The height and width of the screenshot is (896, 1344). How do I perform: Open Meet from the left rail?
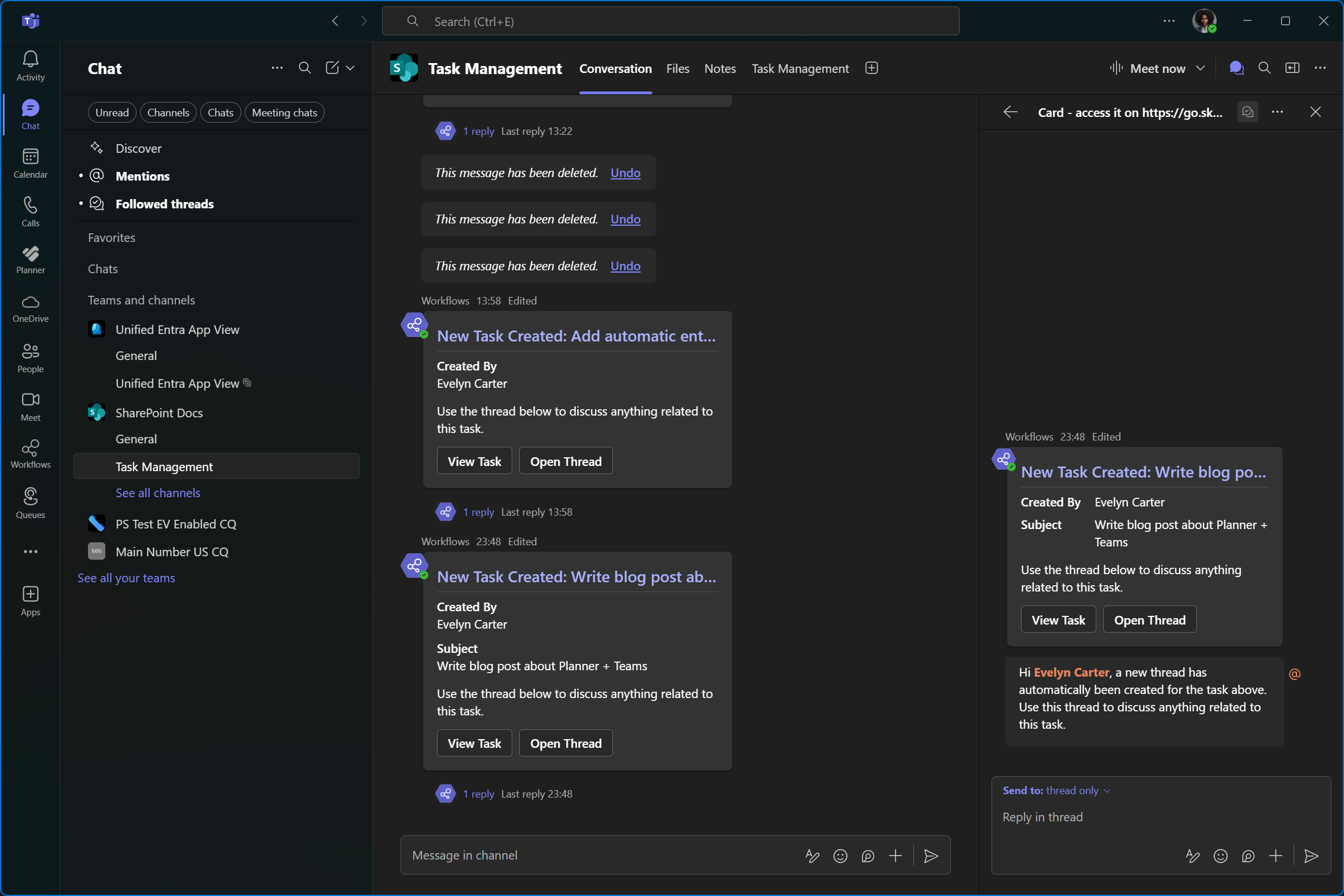click(x=30, y=407)
